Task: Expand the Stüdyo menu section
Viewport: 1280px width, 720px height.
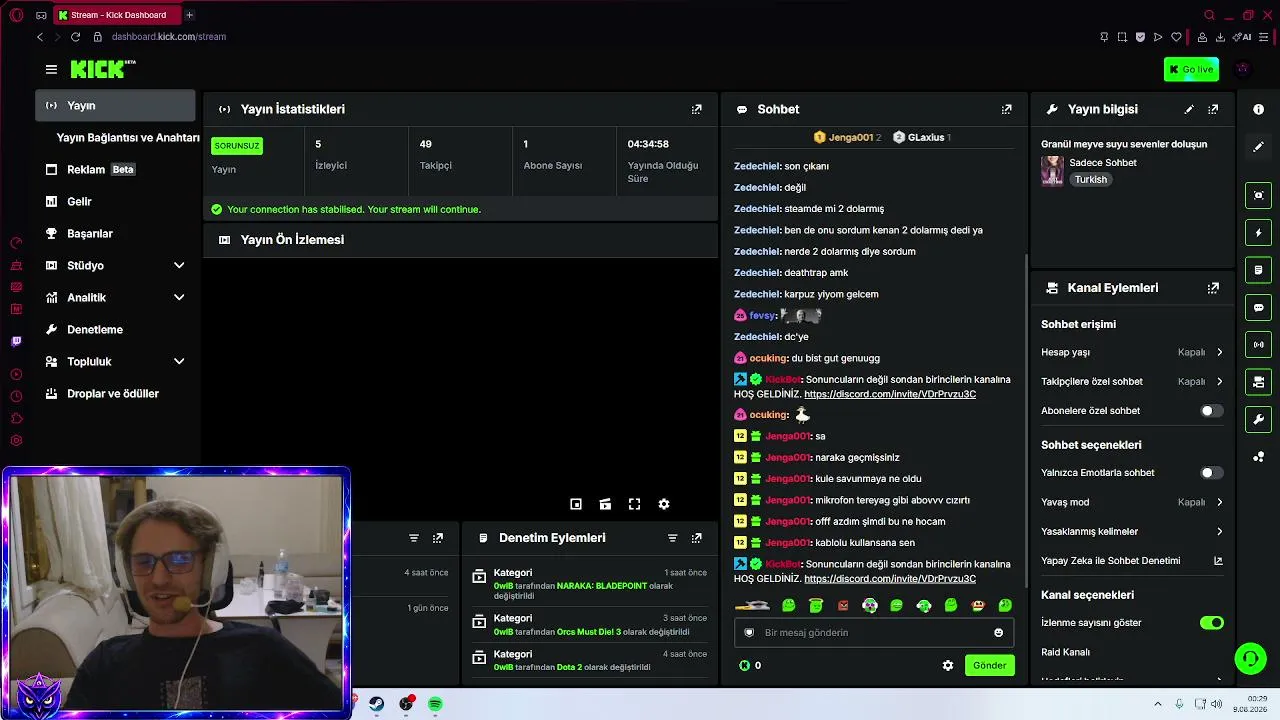Action: tap(115, 265)
